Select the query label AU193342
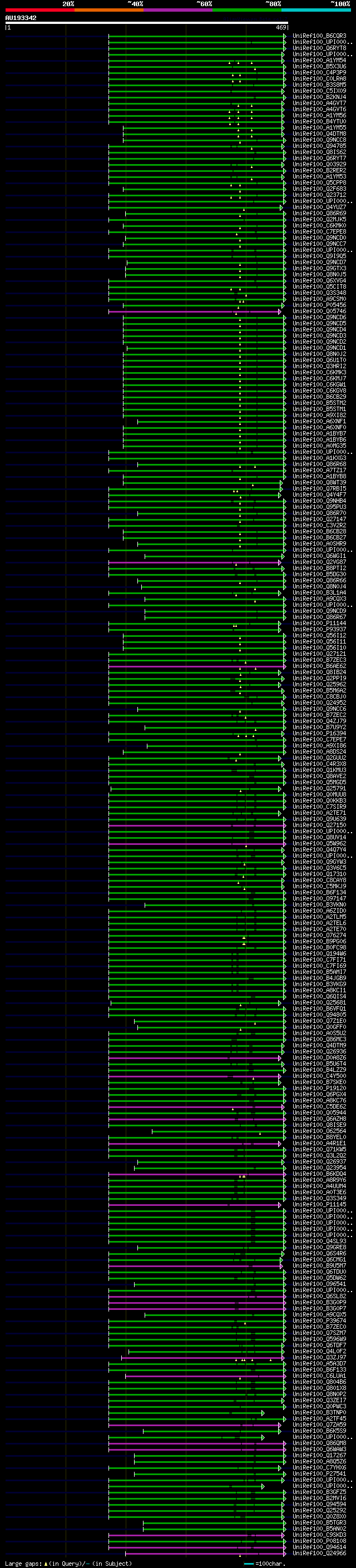Viewport: 356px width, 1568px height. pos(21,18)
